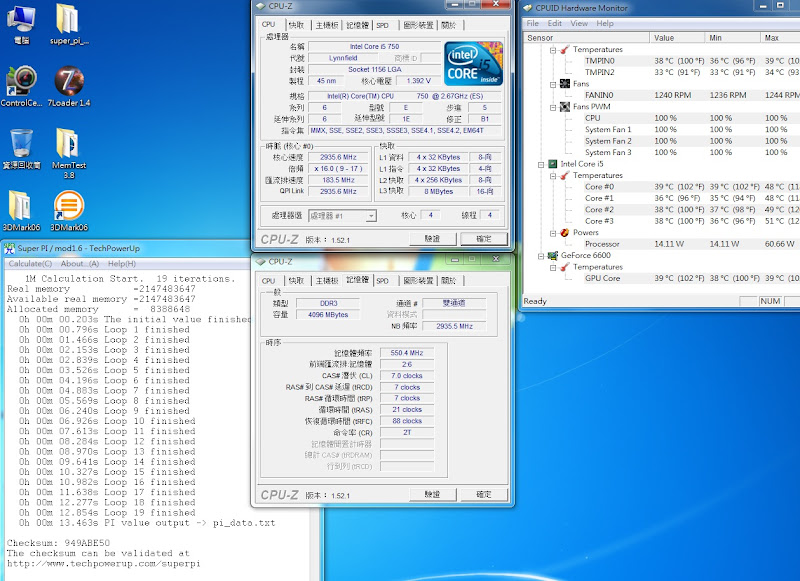Click the CPUID Hardware Monitor title icon
The width and height of the screenshot is (800, 581).
528,8
